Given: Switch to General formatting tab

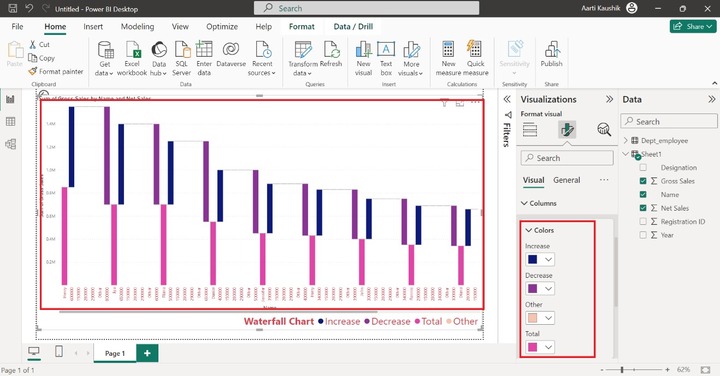Looking at the screenshot, I should coord(567,180).
